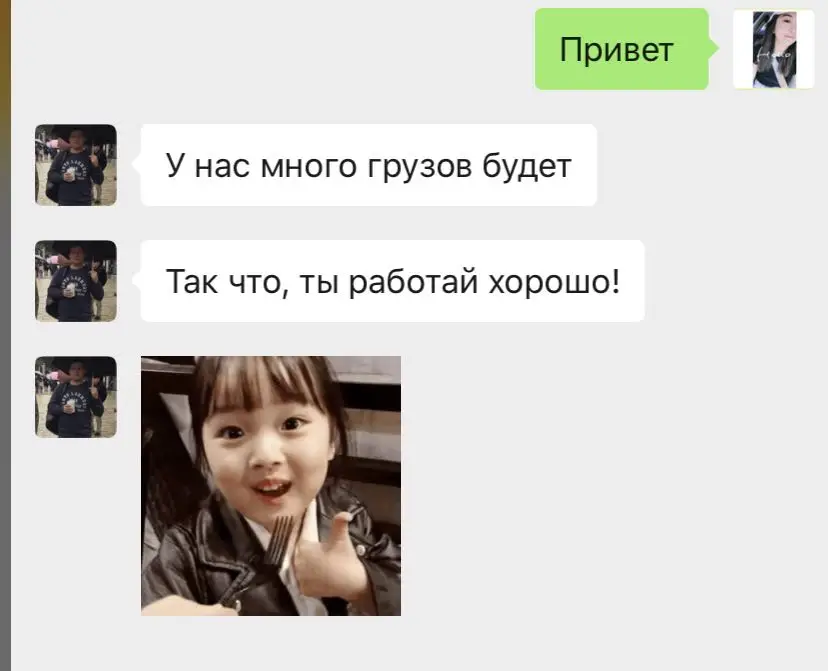Screen dimensions: 828x671
Task: Open contact avatar beside the girl sticker
Action: (x=76, y=397)
